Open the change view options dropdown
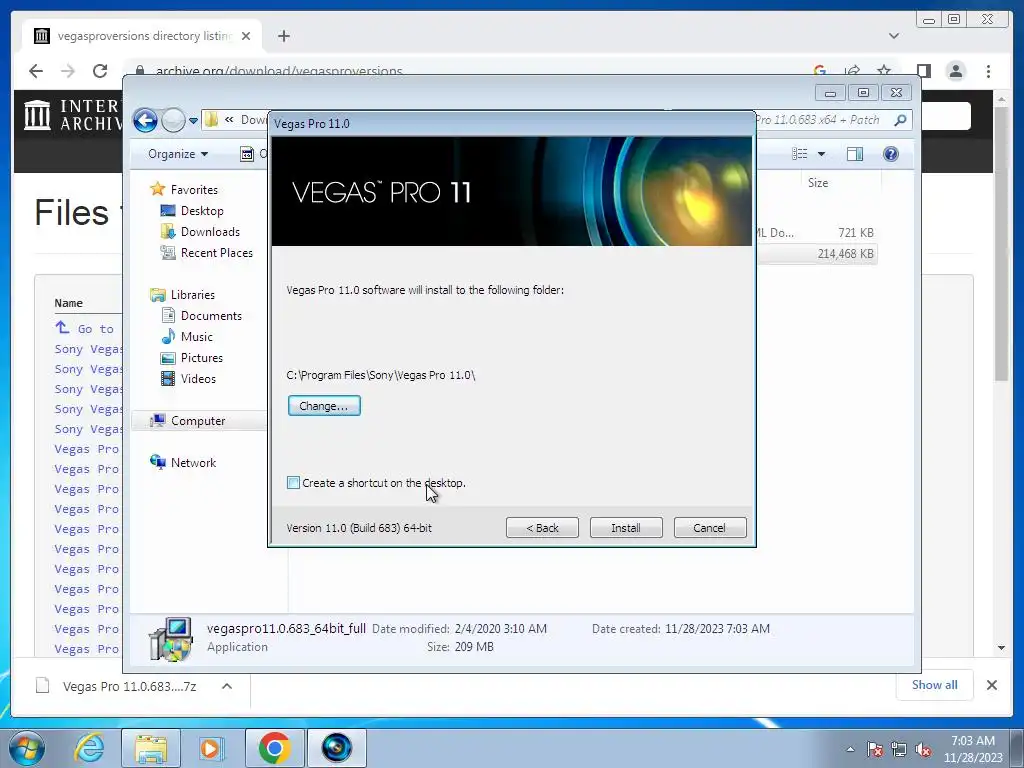The height and width of the screenshot is (768, 1024). [x=822, y=154]
